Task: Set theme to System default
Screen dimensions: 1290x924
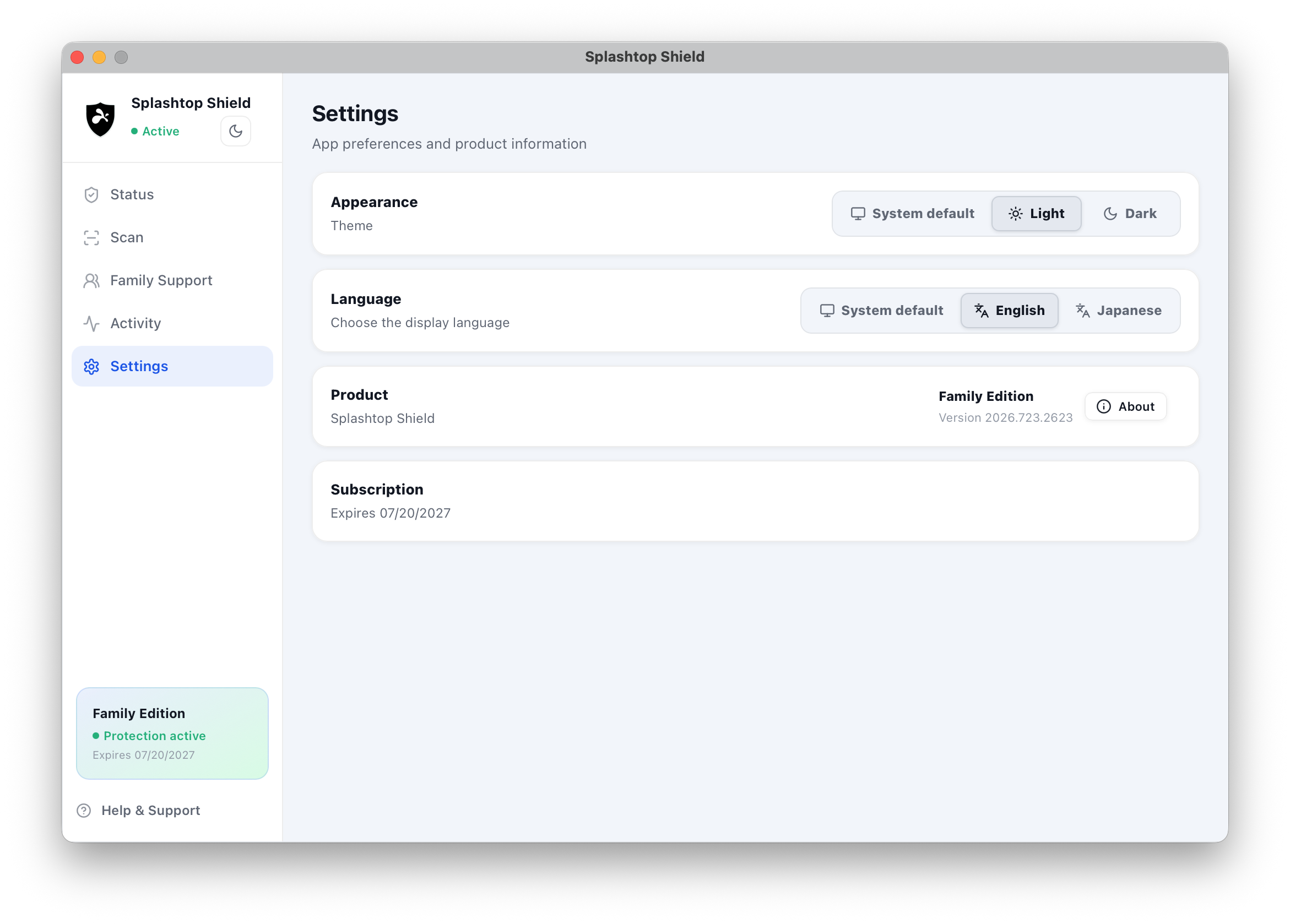Action: tap(912, 214)
